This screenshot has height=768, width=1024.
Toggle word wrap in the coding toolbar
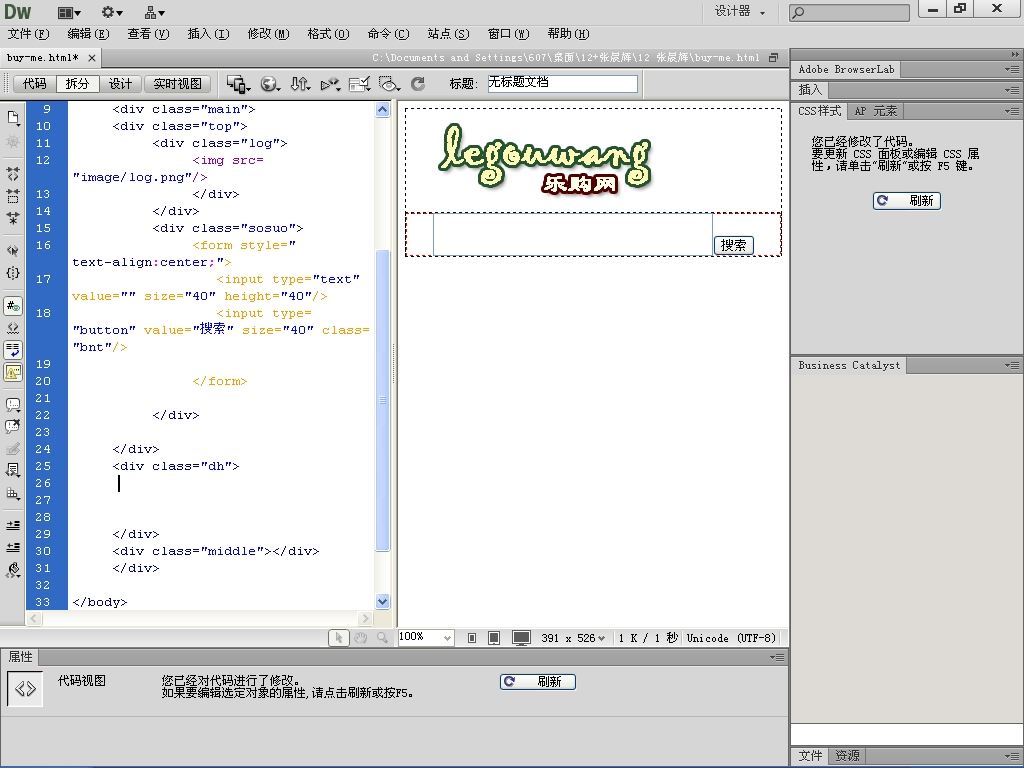pos(13,350)
